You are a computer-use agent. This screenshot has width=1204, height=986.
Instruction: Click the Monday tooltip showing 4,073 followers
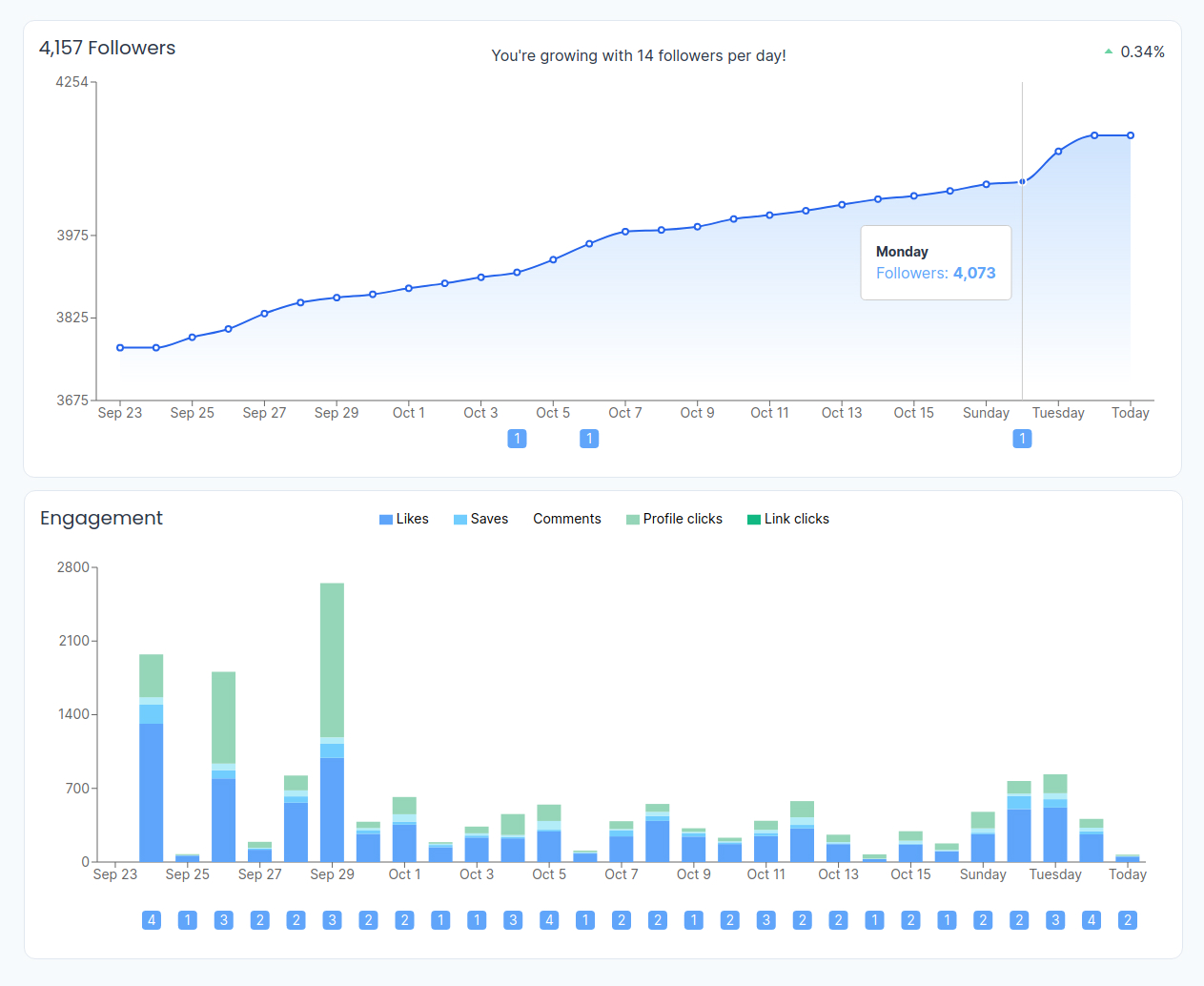(x=935, y=262)
